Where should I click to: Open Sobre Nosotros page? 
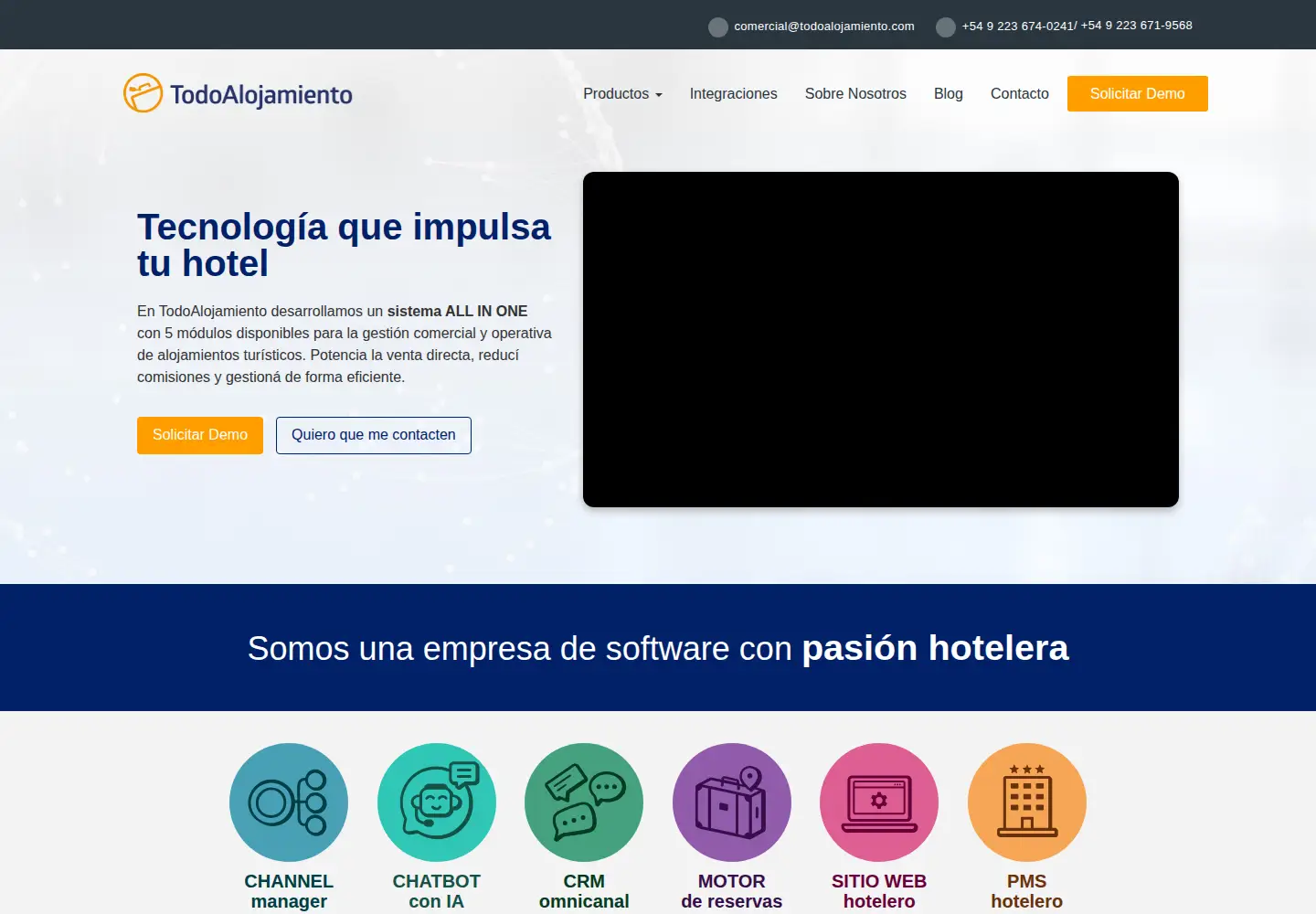pyautogui.click(x=855, y=93)
